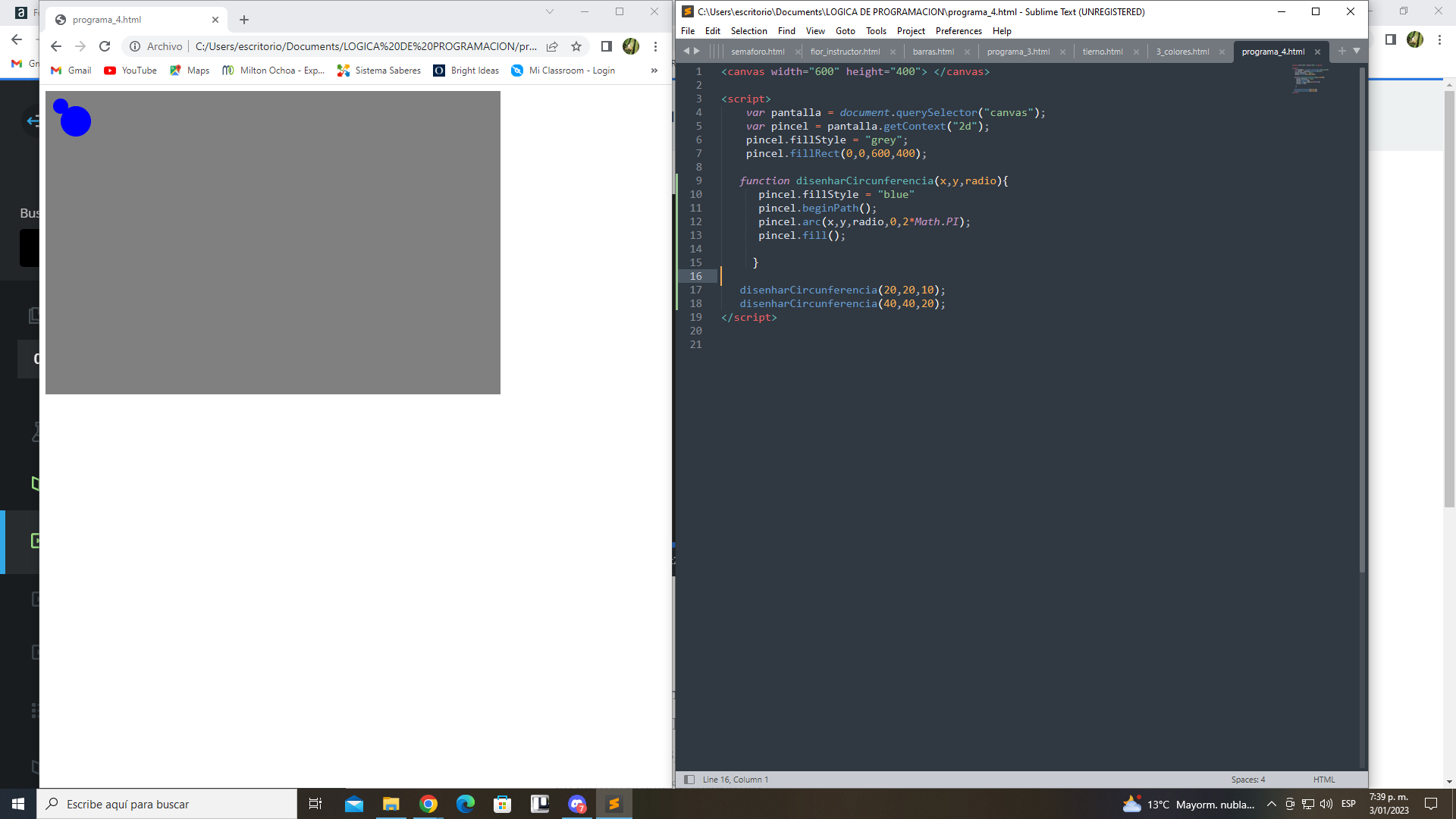Close the programa_4.html Sublime tab
This screenshot has height=819, width=1456.
coord(1317,52)
